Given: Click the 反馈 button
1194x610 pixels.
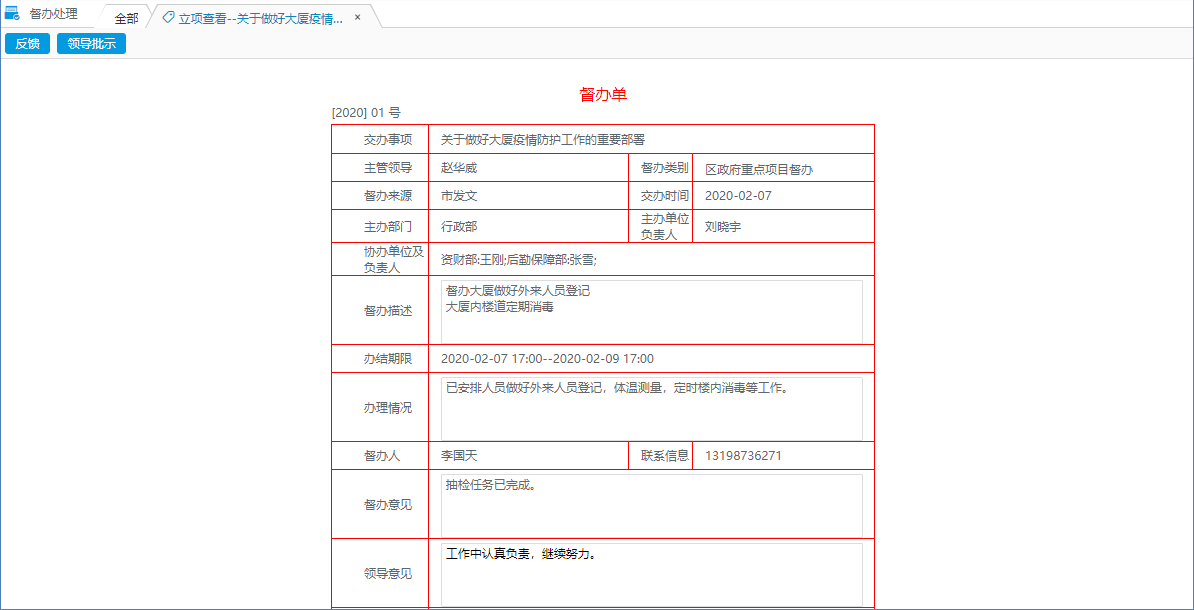Looking at the screenshot, I should tap(26, 43).
